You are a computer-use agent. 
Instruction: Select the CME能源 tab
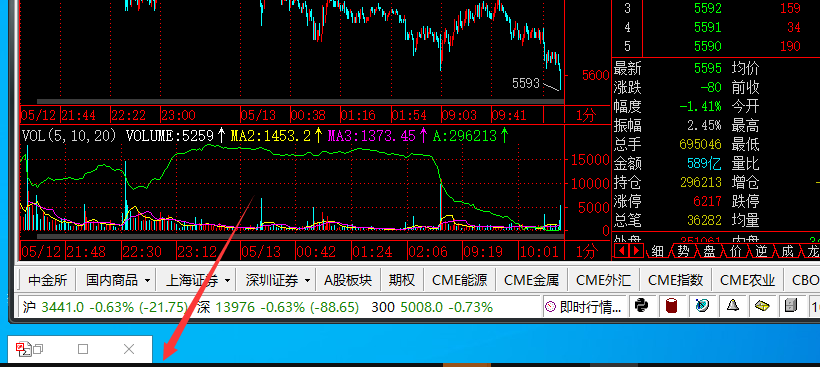click(460, 281)
